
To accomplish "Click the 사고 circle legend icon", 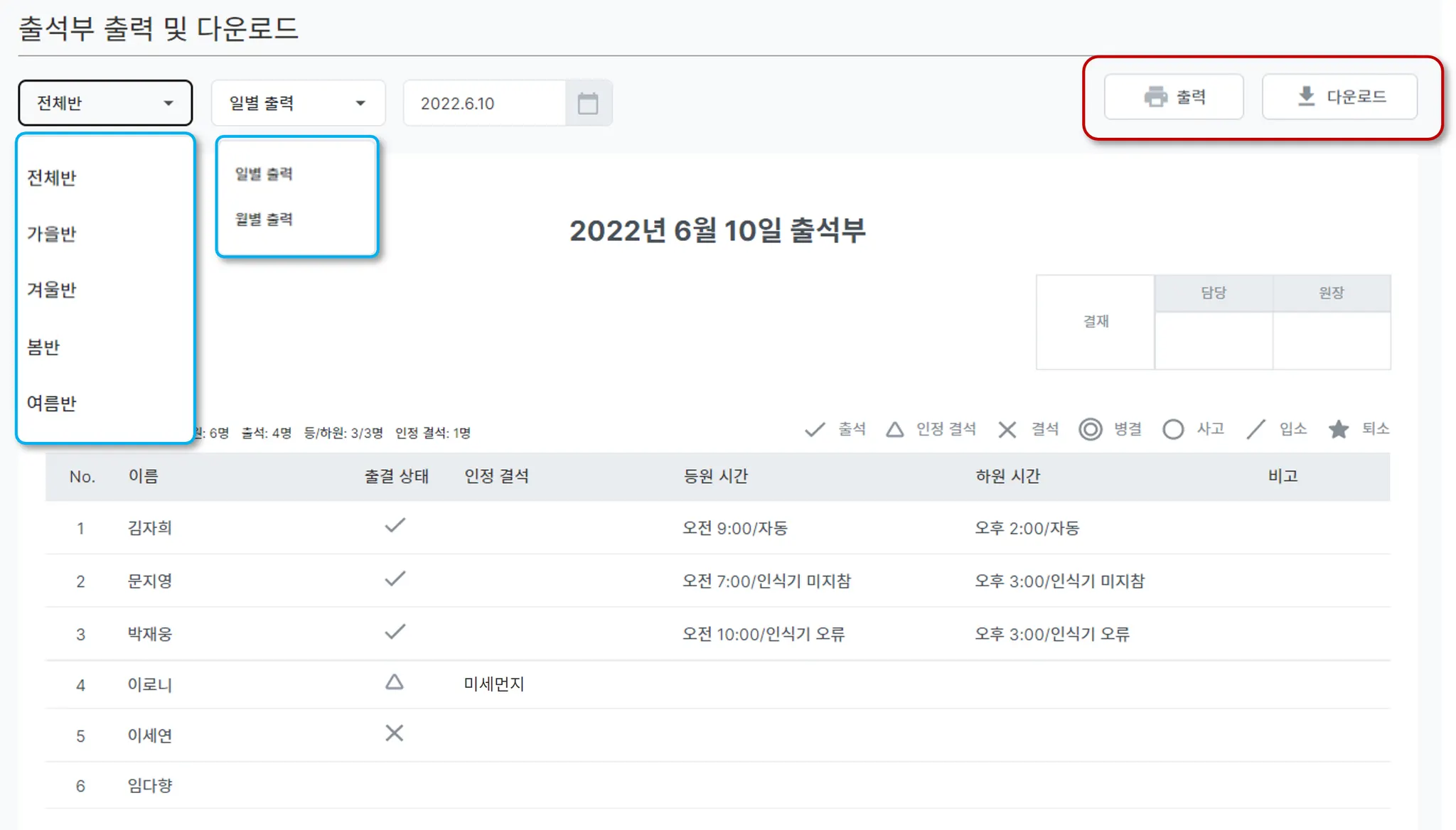I will [1173, 429].
